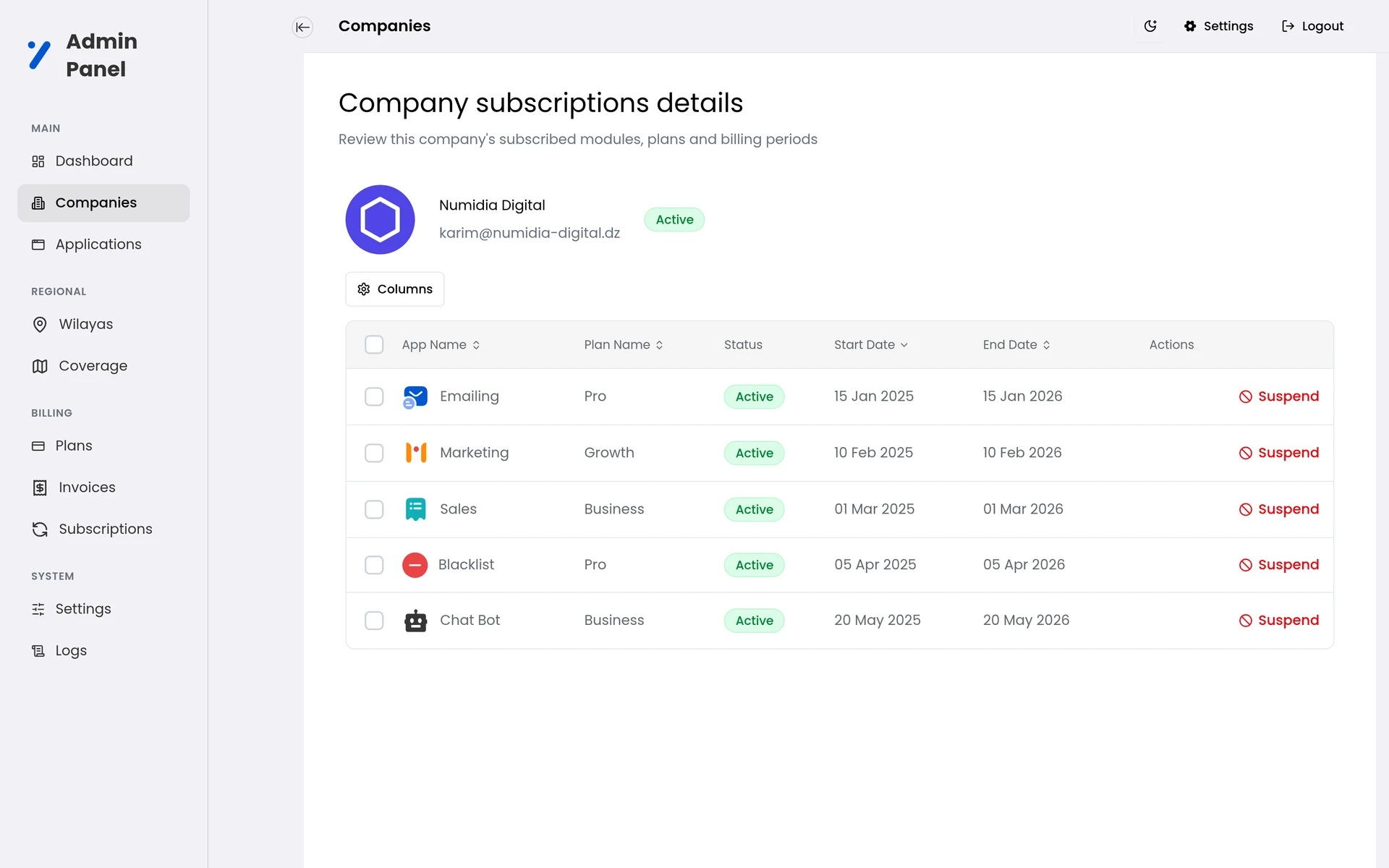Click the Business plan in Chat Bot row
Viewport: 1389px width, 868px height.
tap(613, 621)
